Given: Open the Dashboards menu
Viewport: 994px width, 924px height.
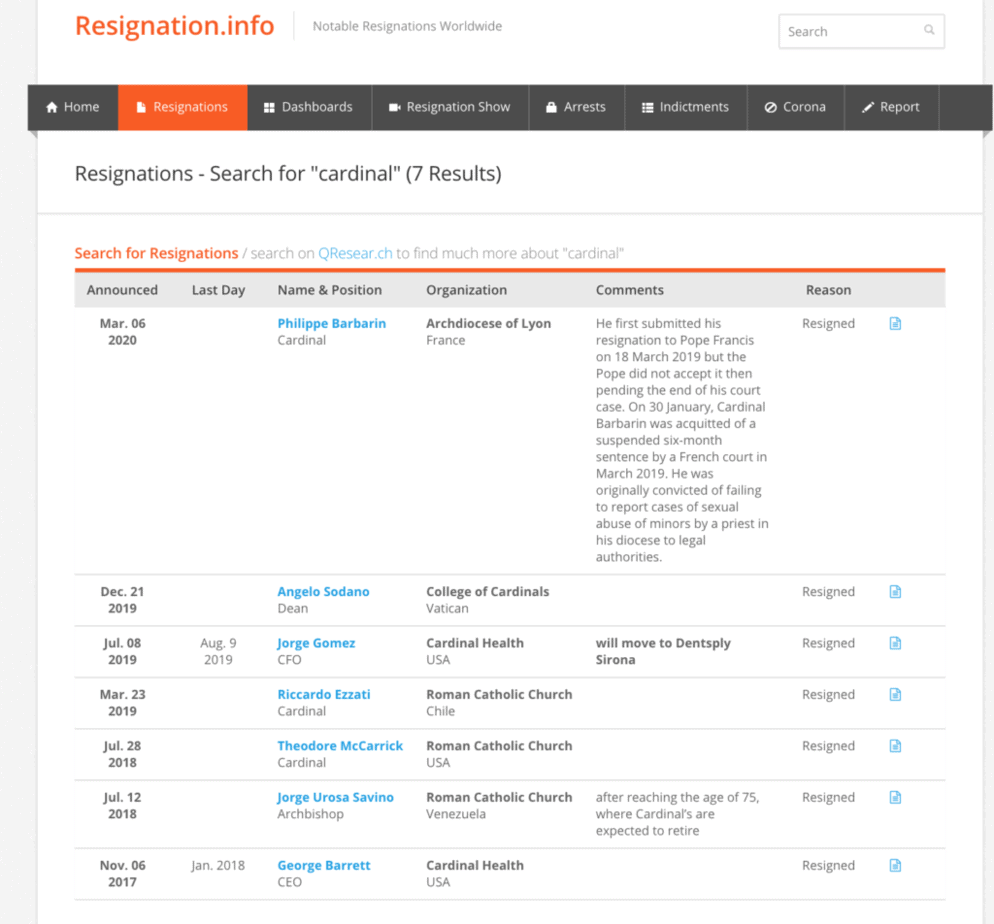Looking at the screenshot, I should [x=308, y=107].
